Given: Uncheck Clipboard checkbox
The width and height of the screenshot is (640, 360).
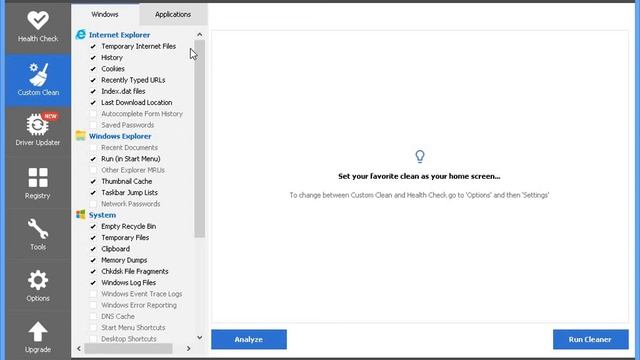Looking at the screenshot, I should coord(93,249).
